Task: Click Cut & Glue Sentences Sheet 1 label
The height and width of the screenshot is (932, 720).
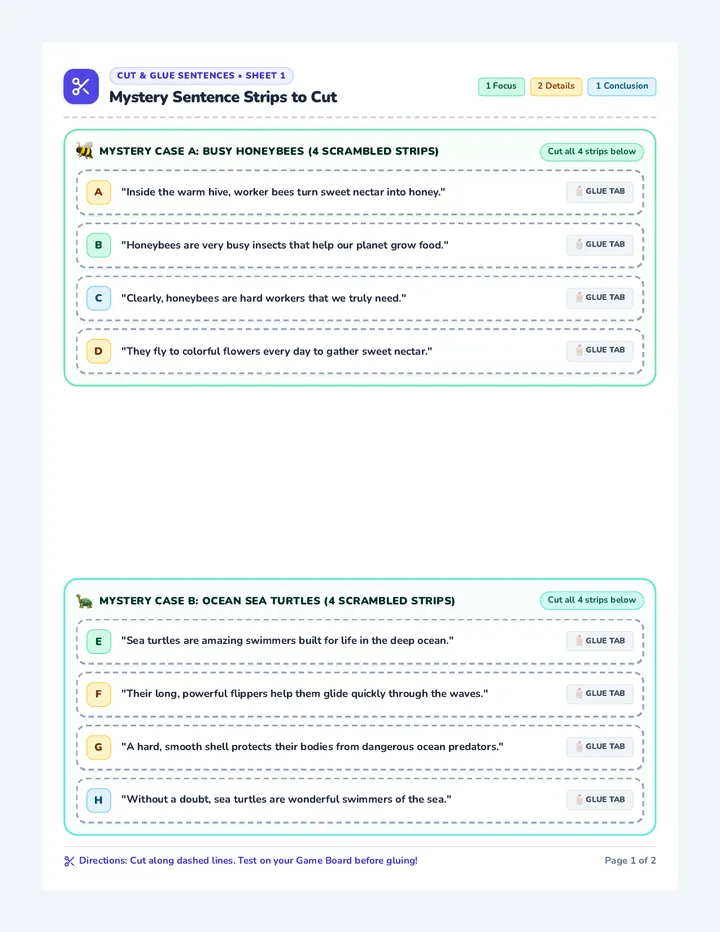Action: (201, 75)
